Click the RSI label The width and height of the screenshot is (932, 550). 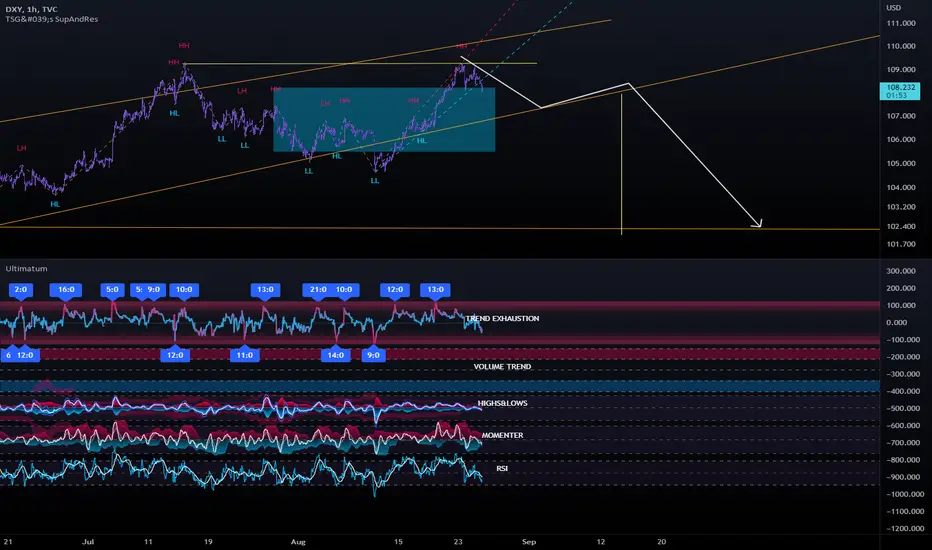click(x=502, y=469)
